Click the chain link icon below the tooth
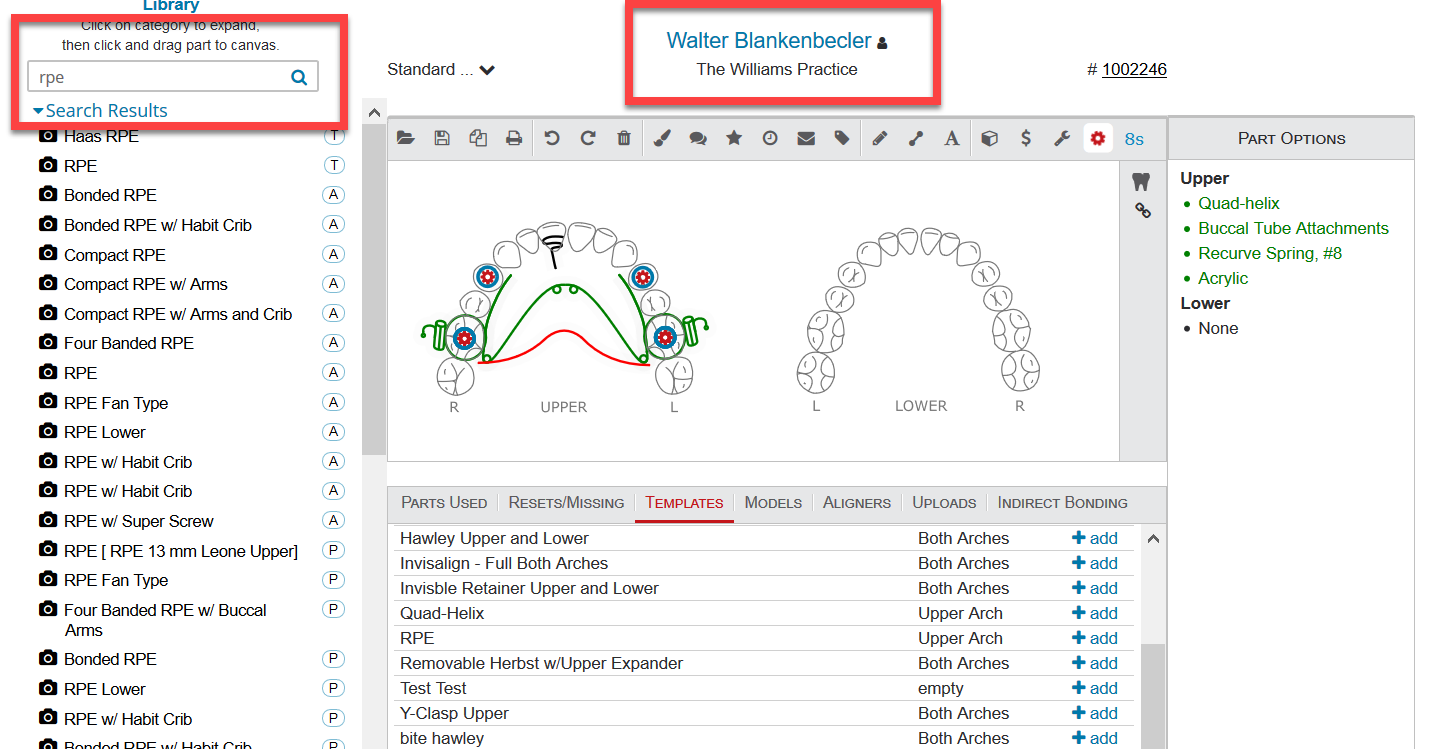 [1142, 210]
